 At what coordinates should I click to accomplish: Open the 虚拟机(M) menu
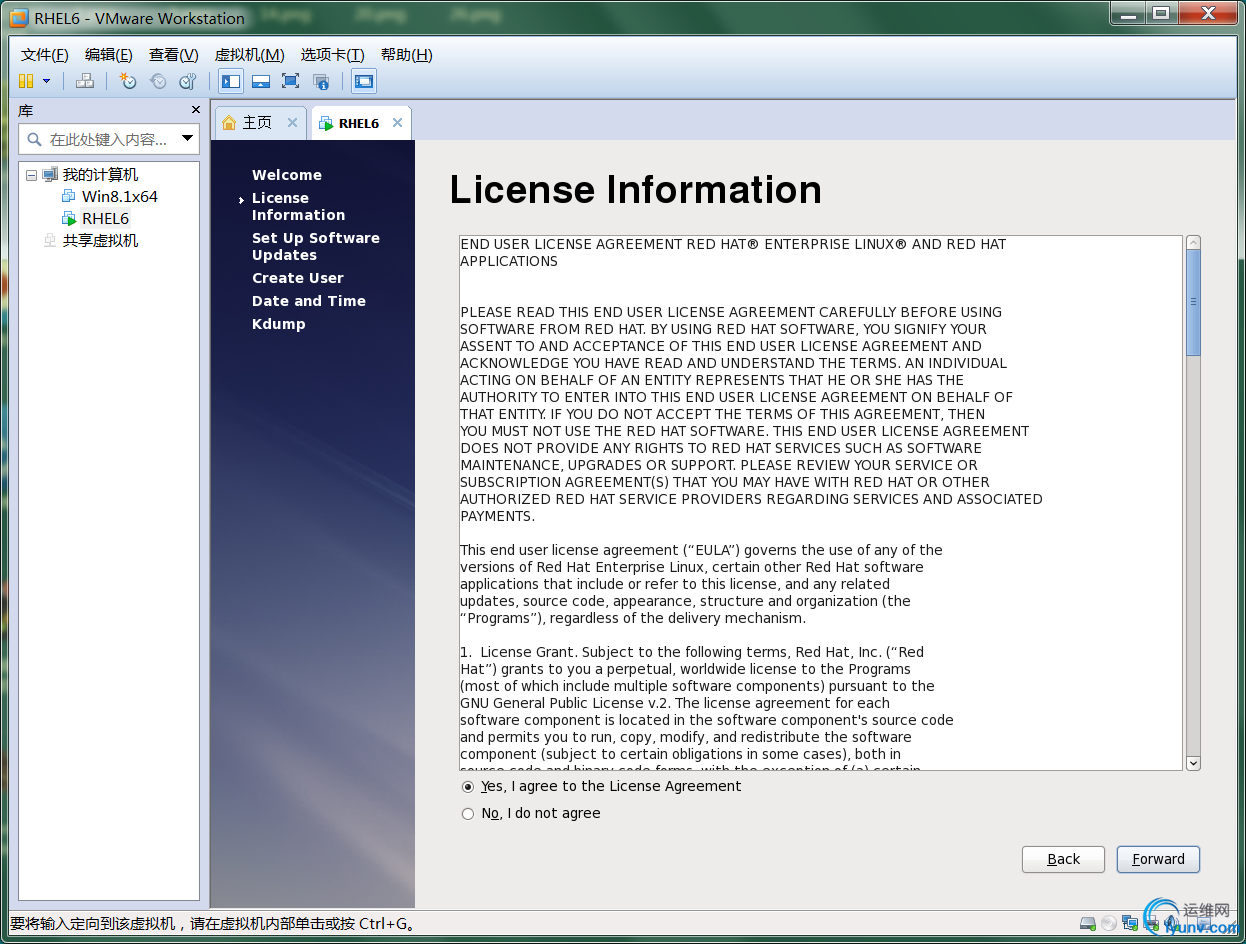(x=249, y=55)
